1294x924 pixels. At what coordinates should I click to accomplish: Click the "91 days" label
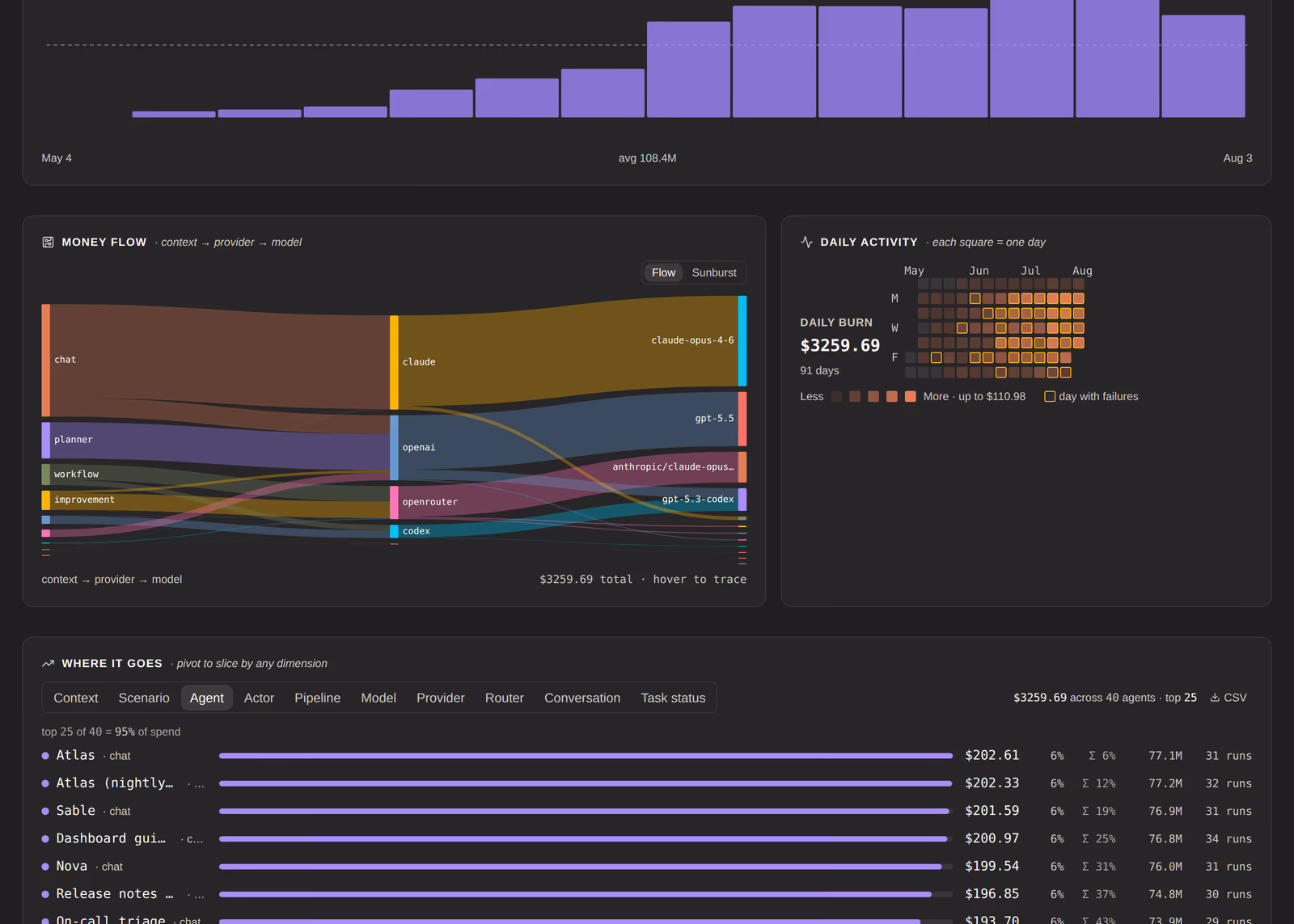pyautogui.click(x=819, y=370)
